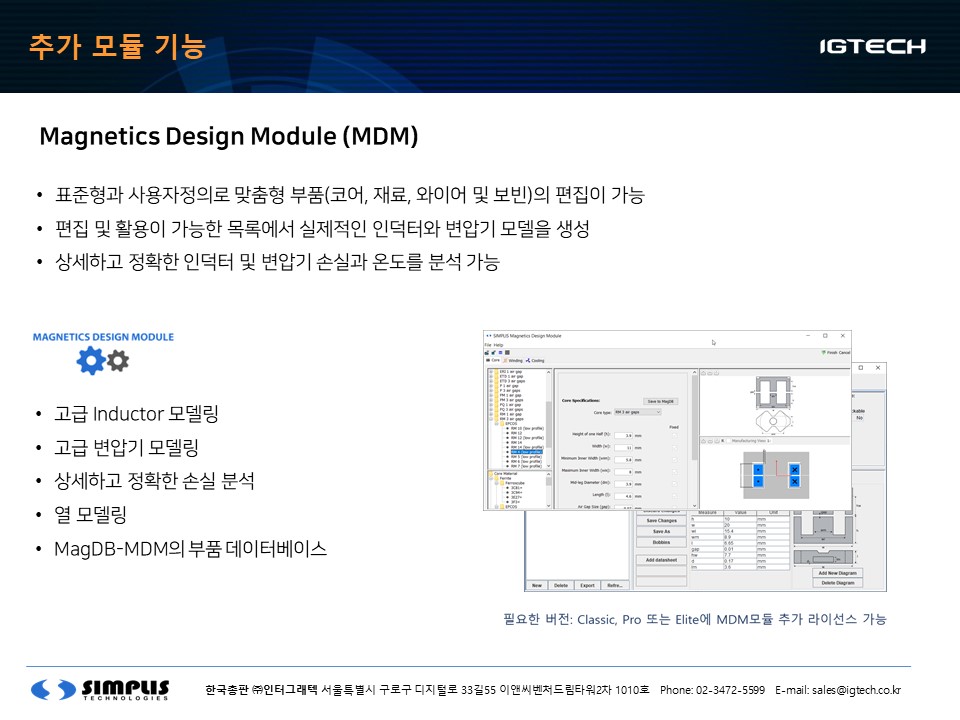The width and height of the screenshot is (960, 720).
Task: Collapse the RM 3 air gaps tree node
Action: pos(491,419)
